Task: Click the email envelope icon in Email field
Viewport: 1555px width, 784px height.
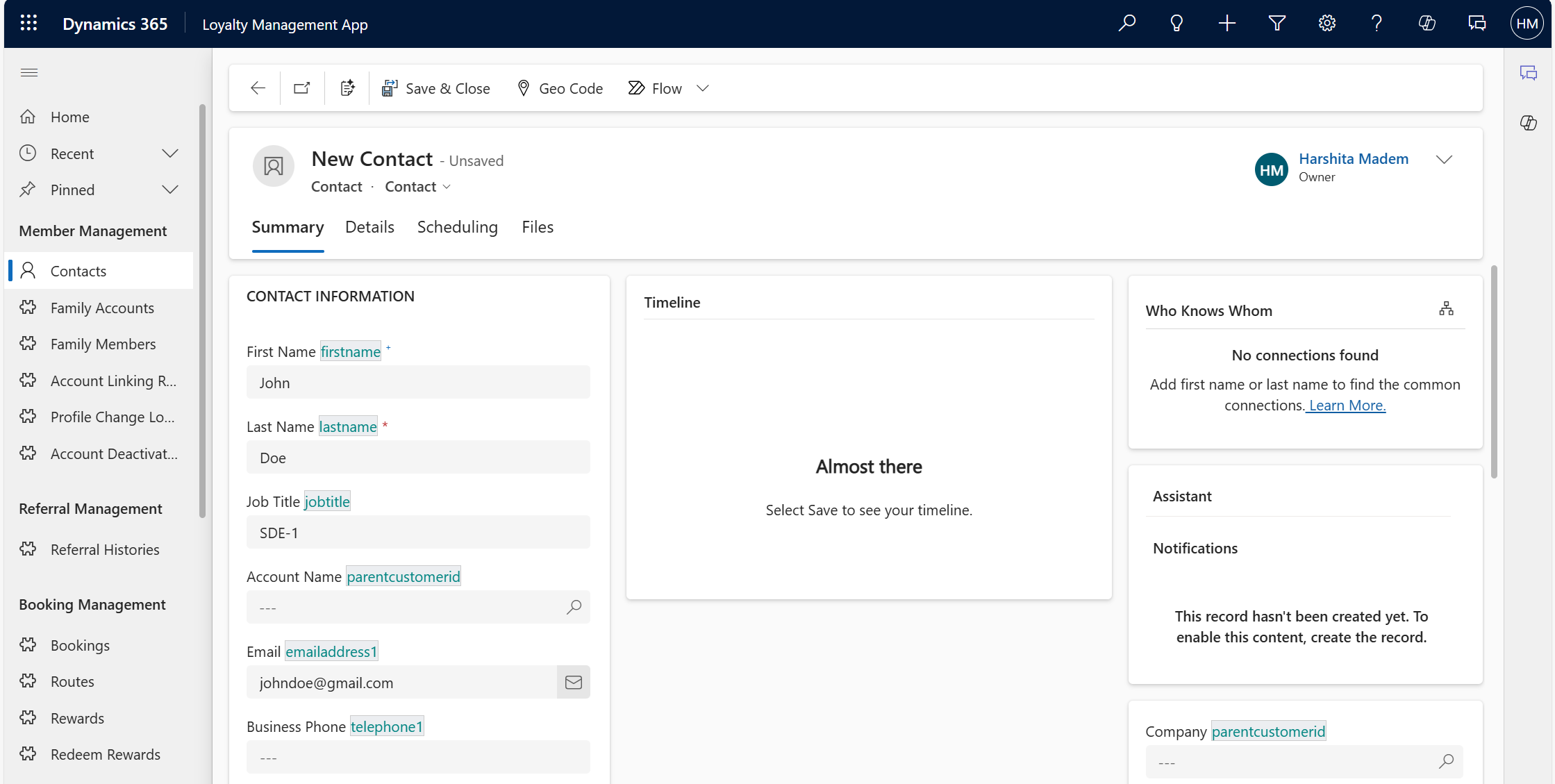Action: [x=573, y=683]
